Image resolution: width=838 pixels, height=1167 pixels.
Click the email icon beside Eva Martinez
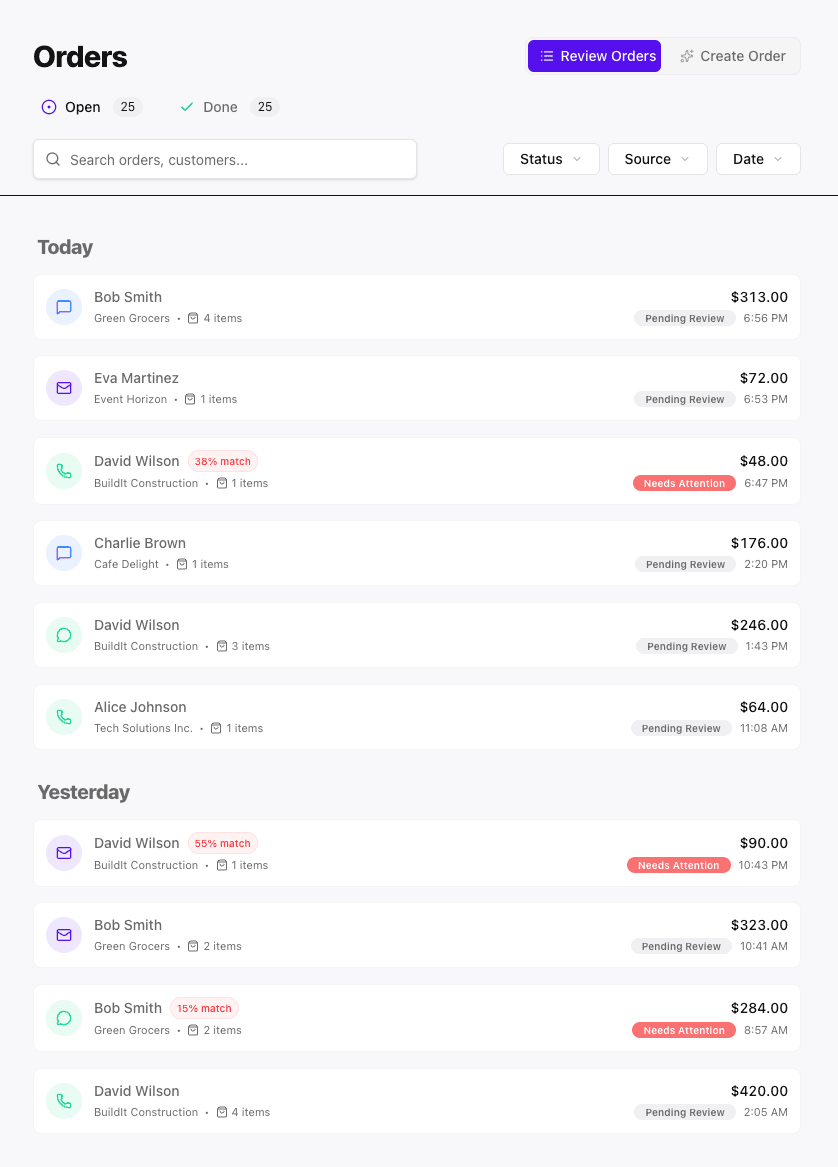click(x=64, y=388)
